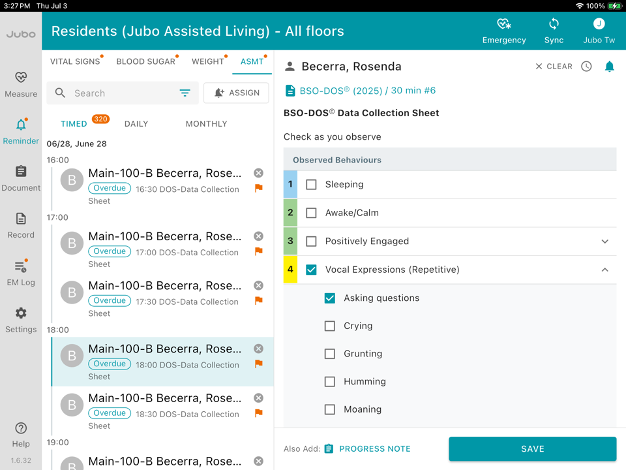The width and height of the screenshot is (626, 470).
Task: Open the Reminder bell in sidebar
Action: (21, 131)
